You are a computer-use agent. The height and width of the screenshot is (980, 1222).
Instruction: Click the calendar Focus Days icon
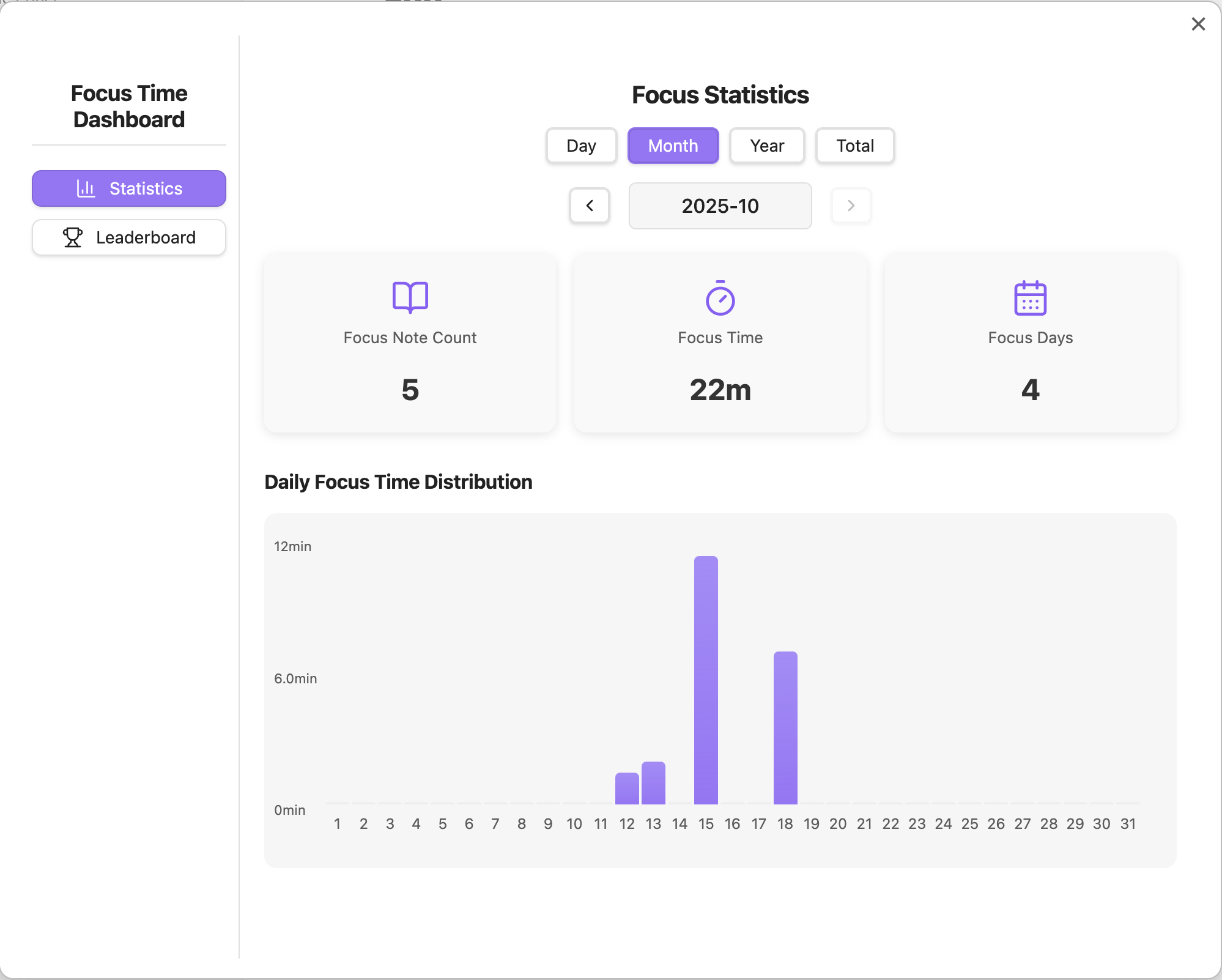(x=1030, y=298)
